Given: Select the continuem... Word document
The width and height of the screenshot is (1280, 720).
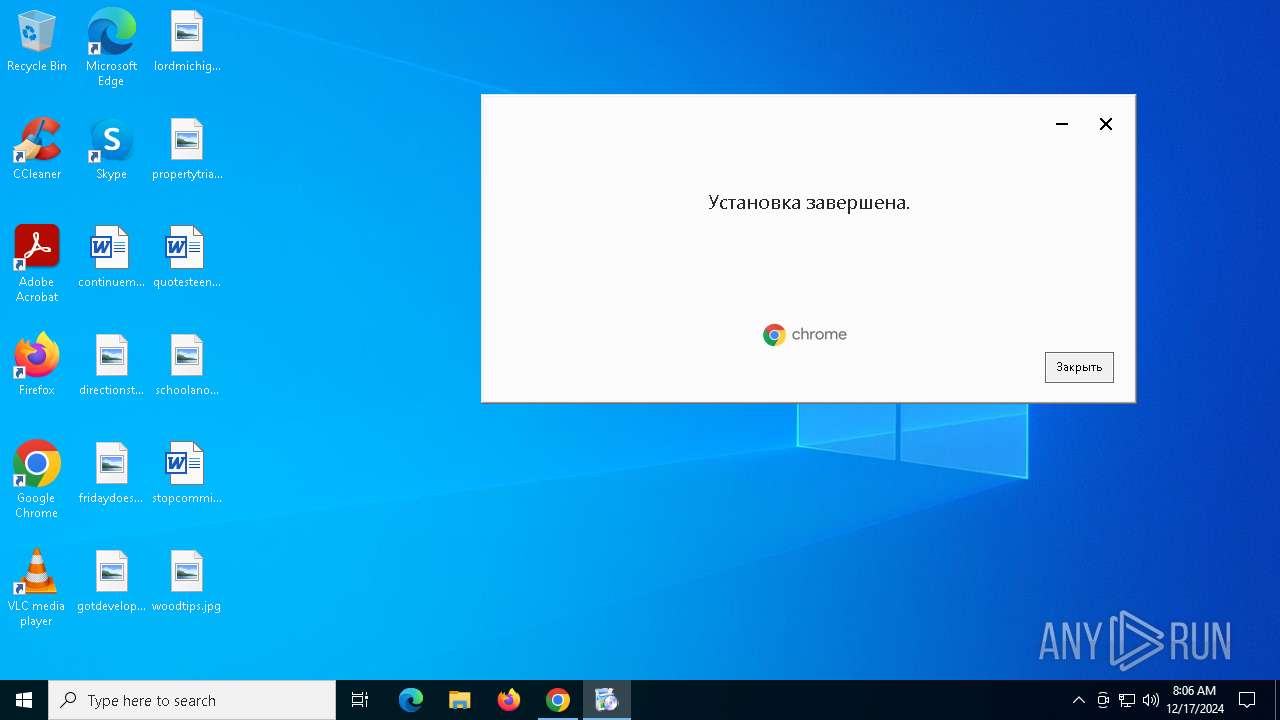Looking at the screenshot, I should point(111,258).
